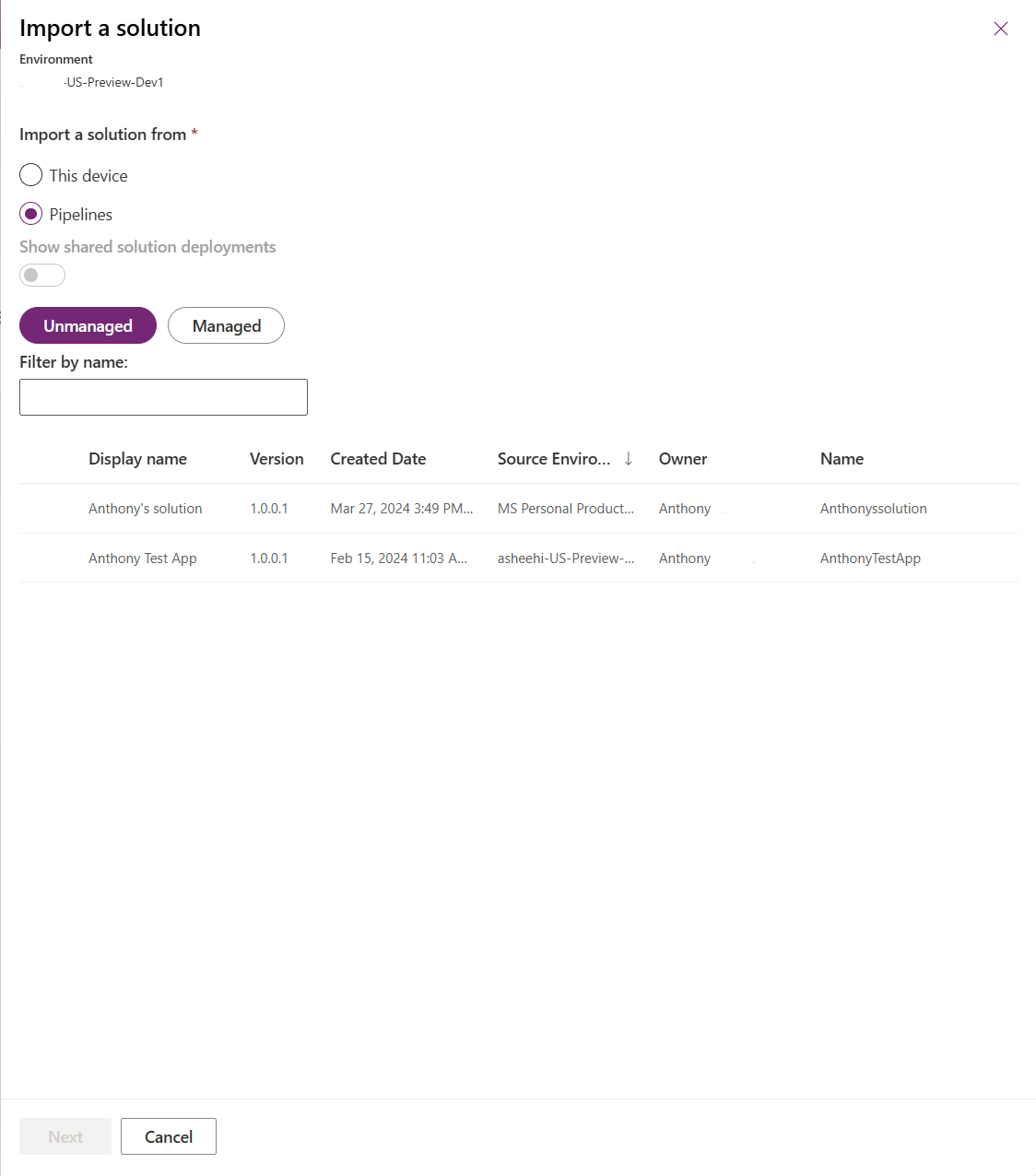Sort by the Created Date column header
1036x1176 pixels.
pyautogui.click(x=378, y=459)
